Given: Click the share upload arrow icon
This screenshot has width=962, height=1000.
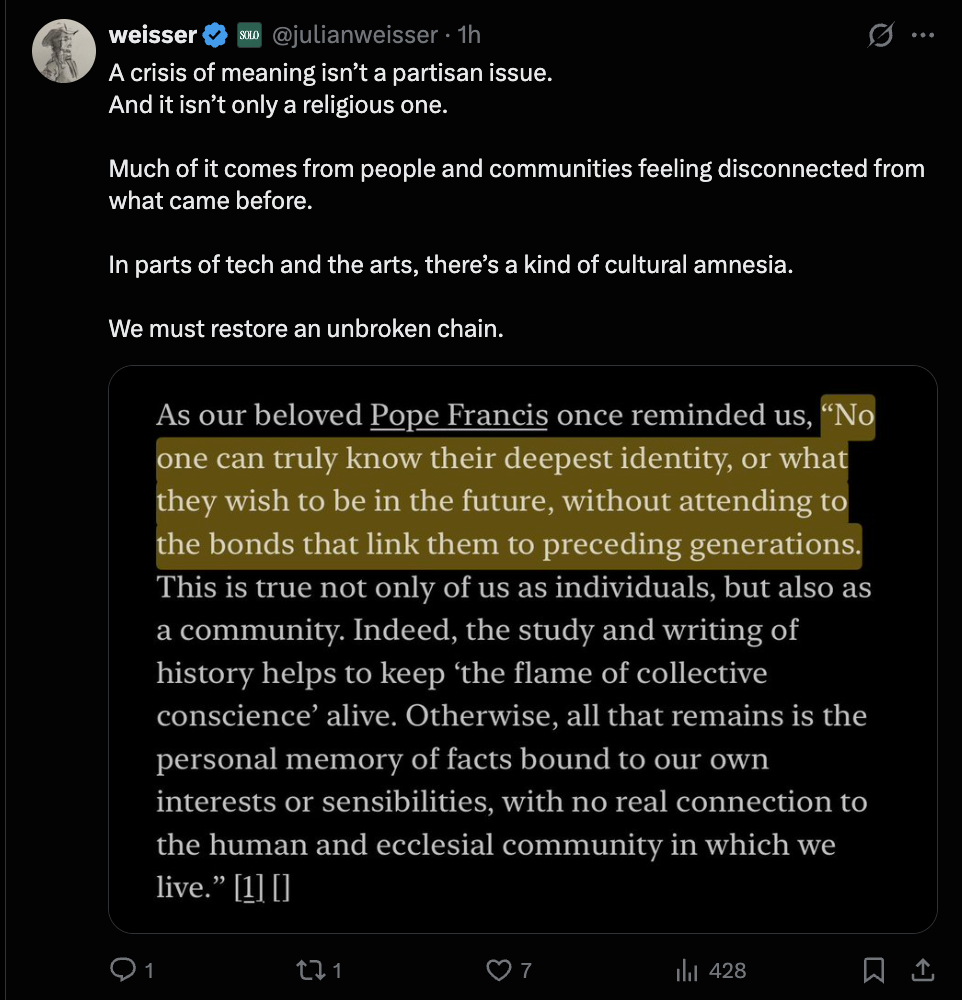Looking at the screenshot, I should coord(923,969).
